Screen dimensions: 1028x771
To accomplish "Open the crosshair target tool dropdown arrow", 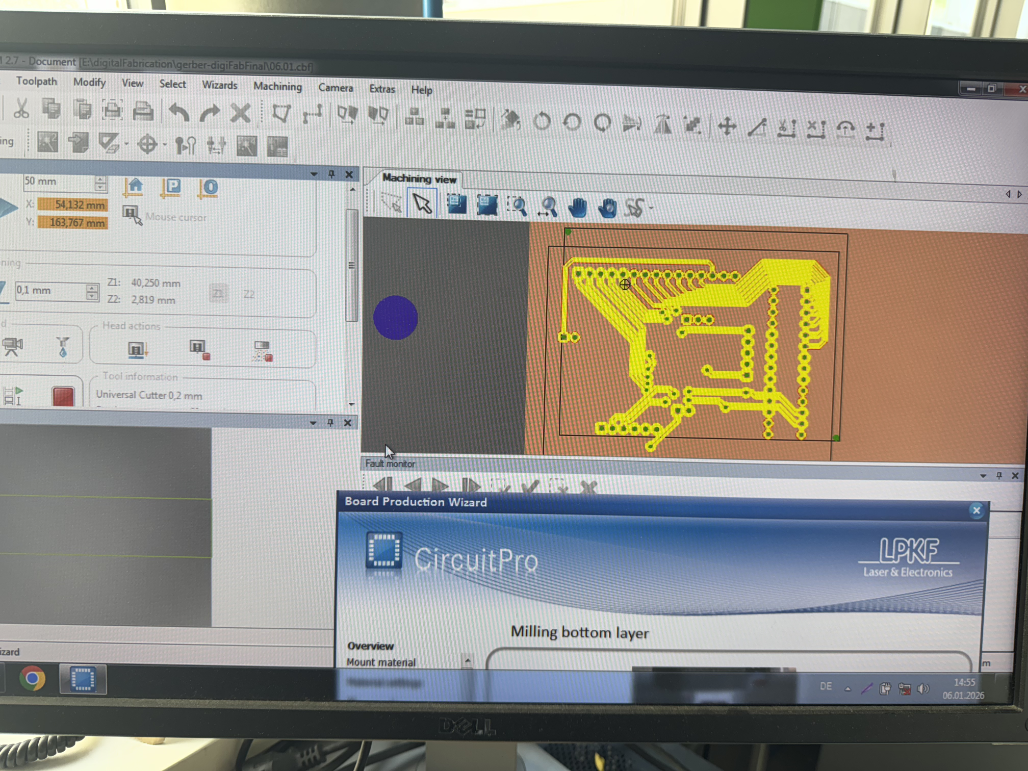I will [164, 145].
